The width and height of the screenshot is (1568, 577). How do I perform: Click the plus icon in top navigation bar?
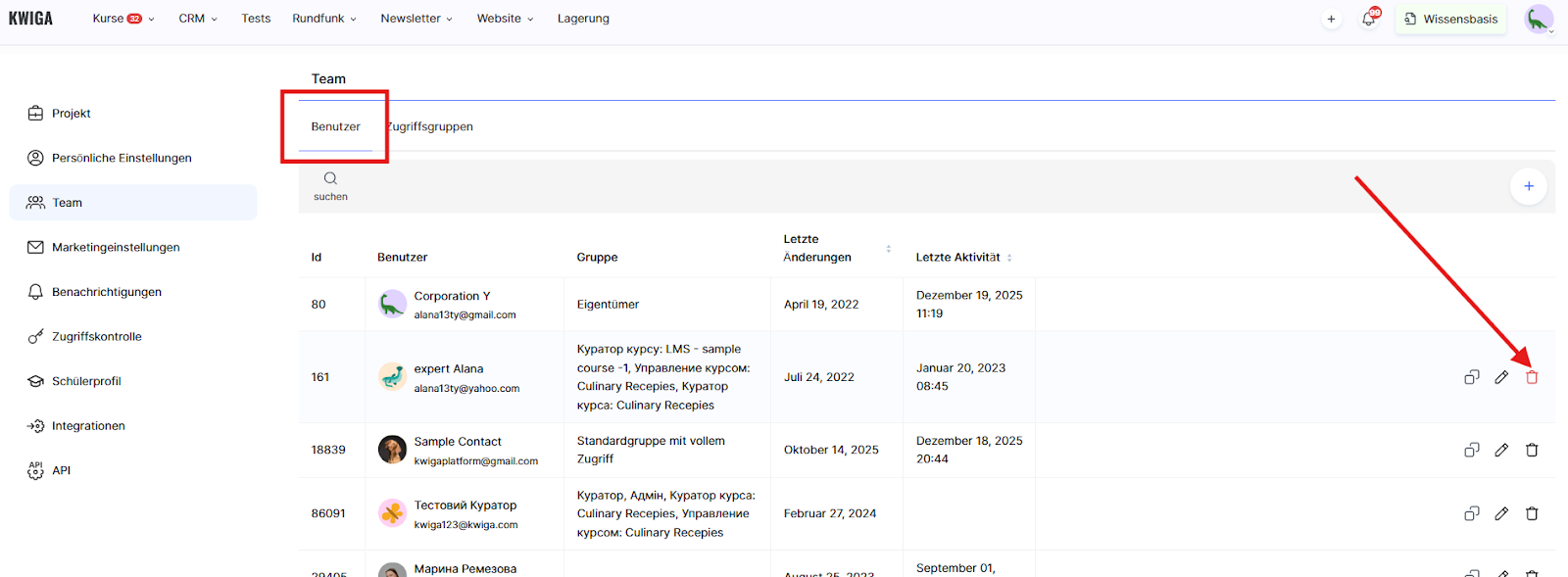pyautogui.click(x=1331, y=19)
